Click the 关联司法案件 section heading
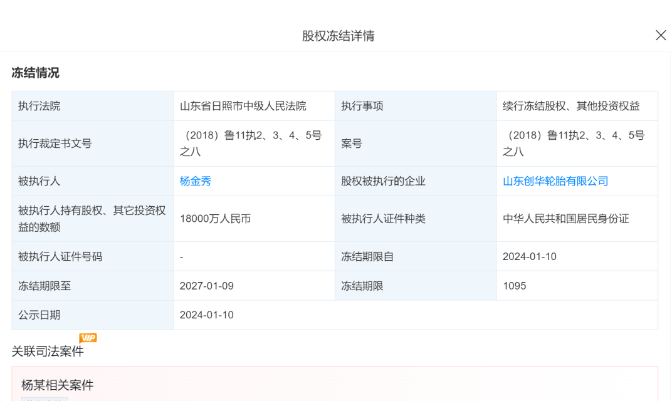The image size is (671, 413). click(47, 351)
